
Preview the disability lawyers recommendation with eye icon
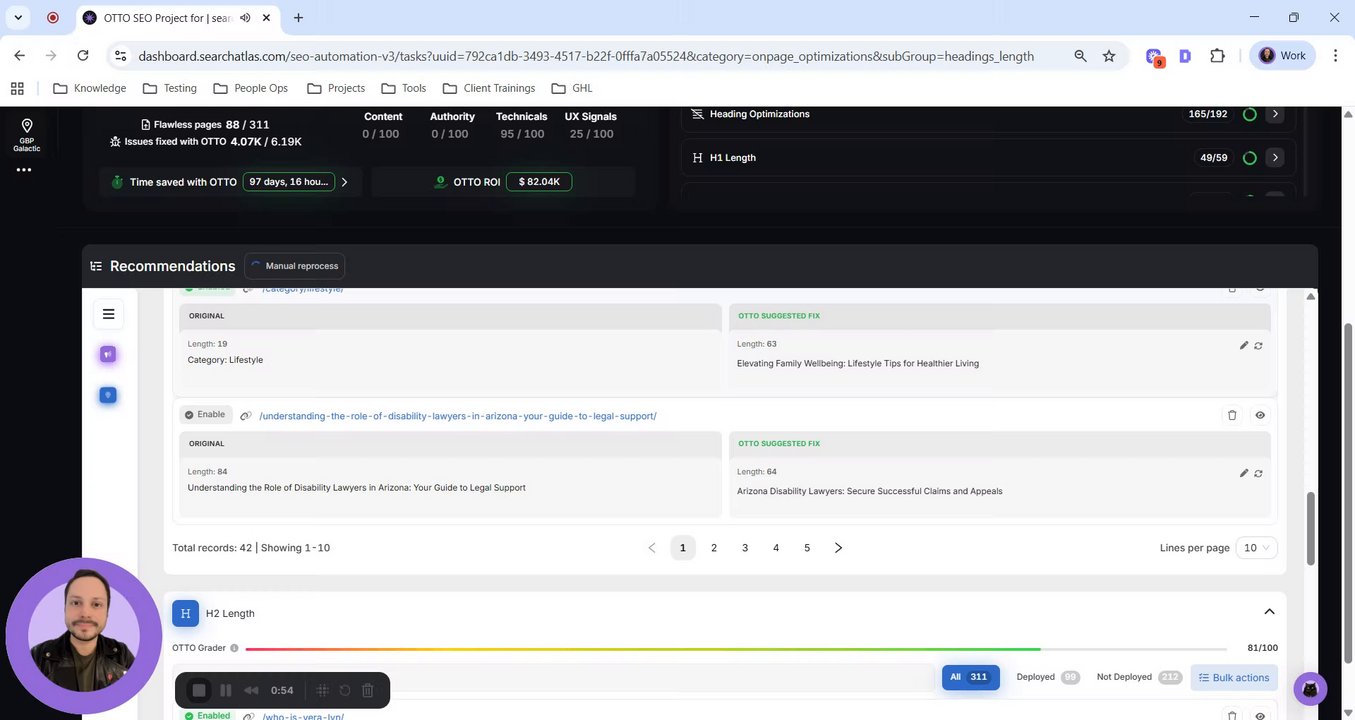click(1260, 415)
